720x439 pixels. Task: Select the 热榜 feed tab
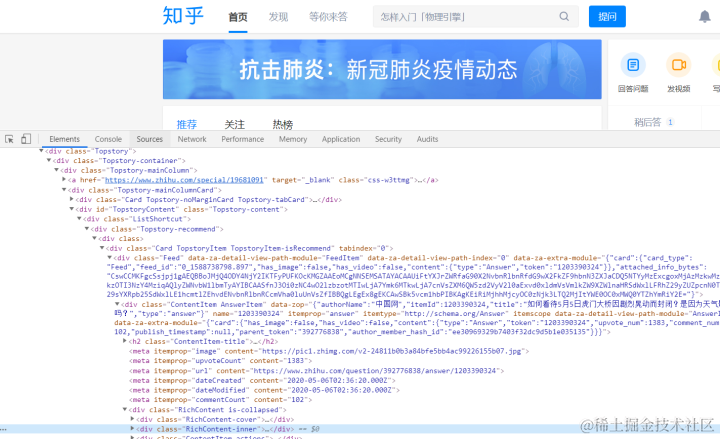tap(282, 124)
